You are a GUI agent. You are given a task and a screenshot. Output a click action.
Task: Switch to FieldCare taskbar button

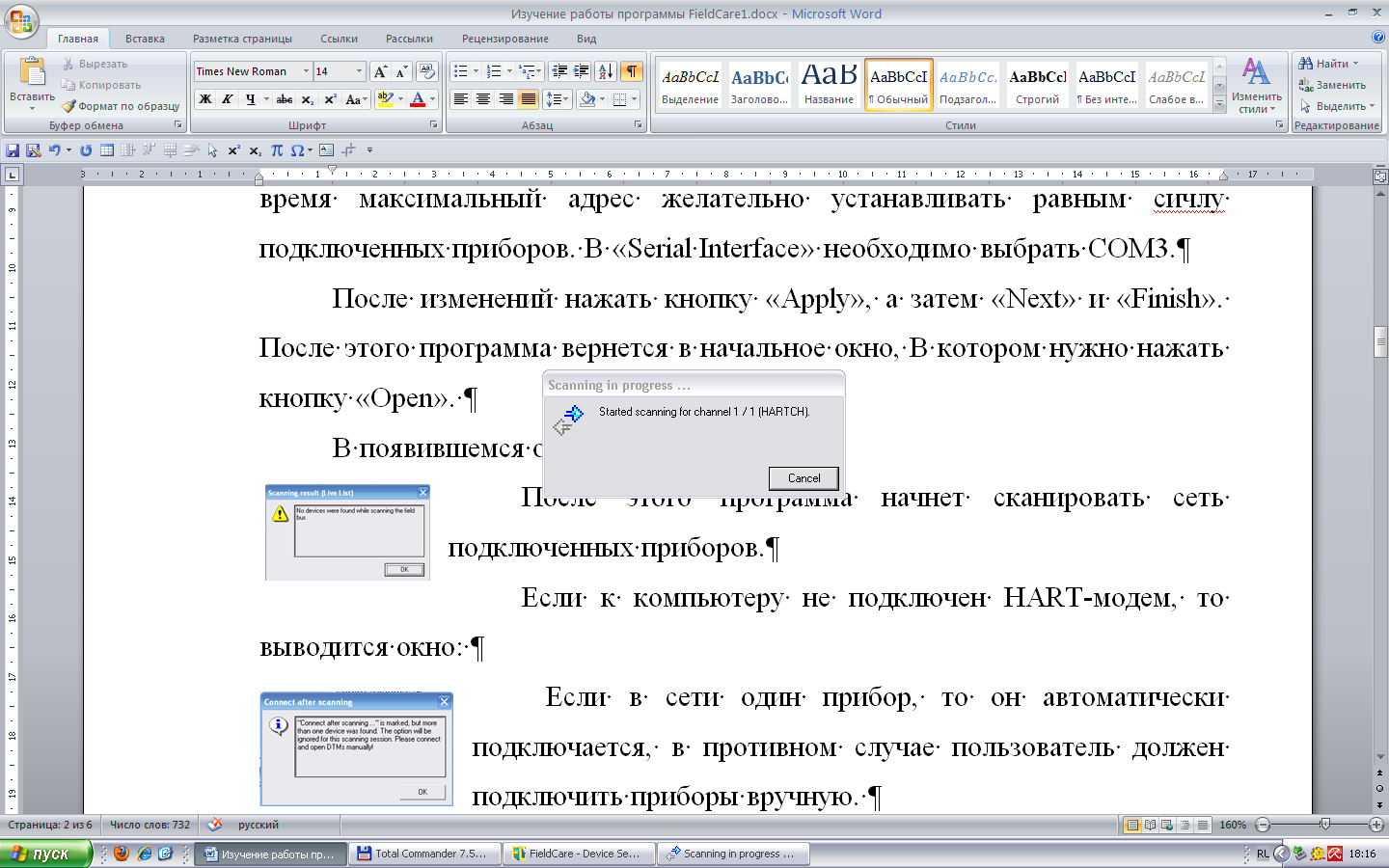[x=580, y=854]
